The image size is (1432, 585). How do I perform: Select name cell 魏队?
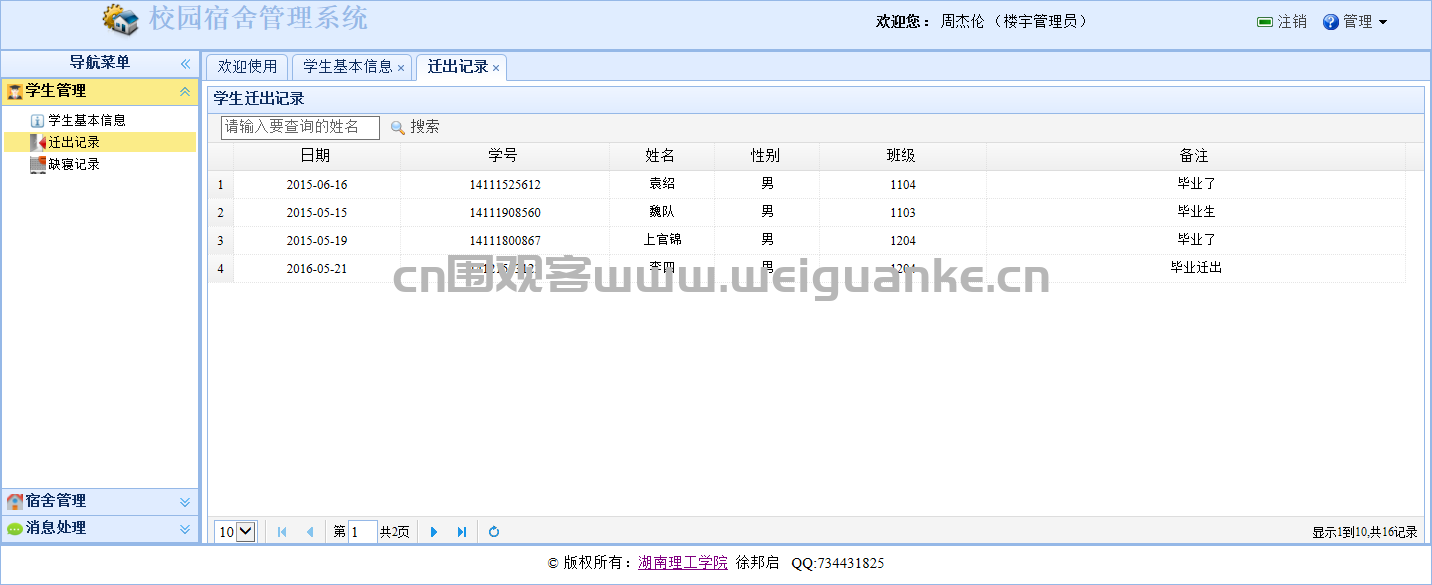(661, 212)
